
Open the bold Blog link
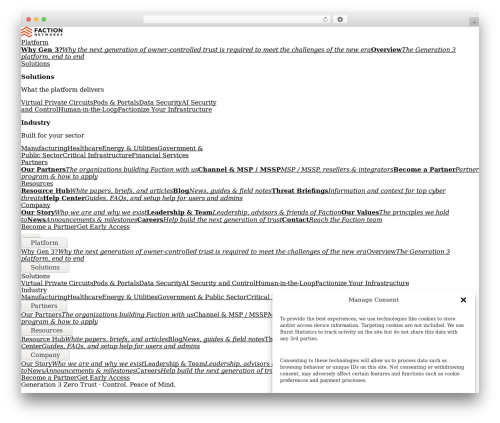(181, 191)
